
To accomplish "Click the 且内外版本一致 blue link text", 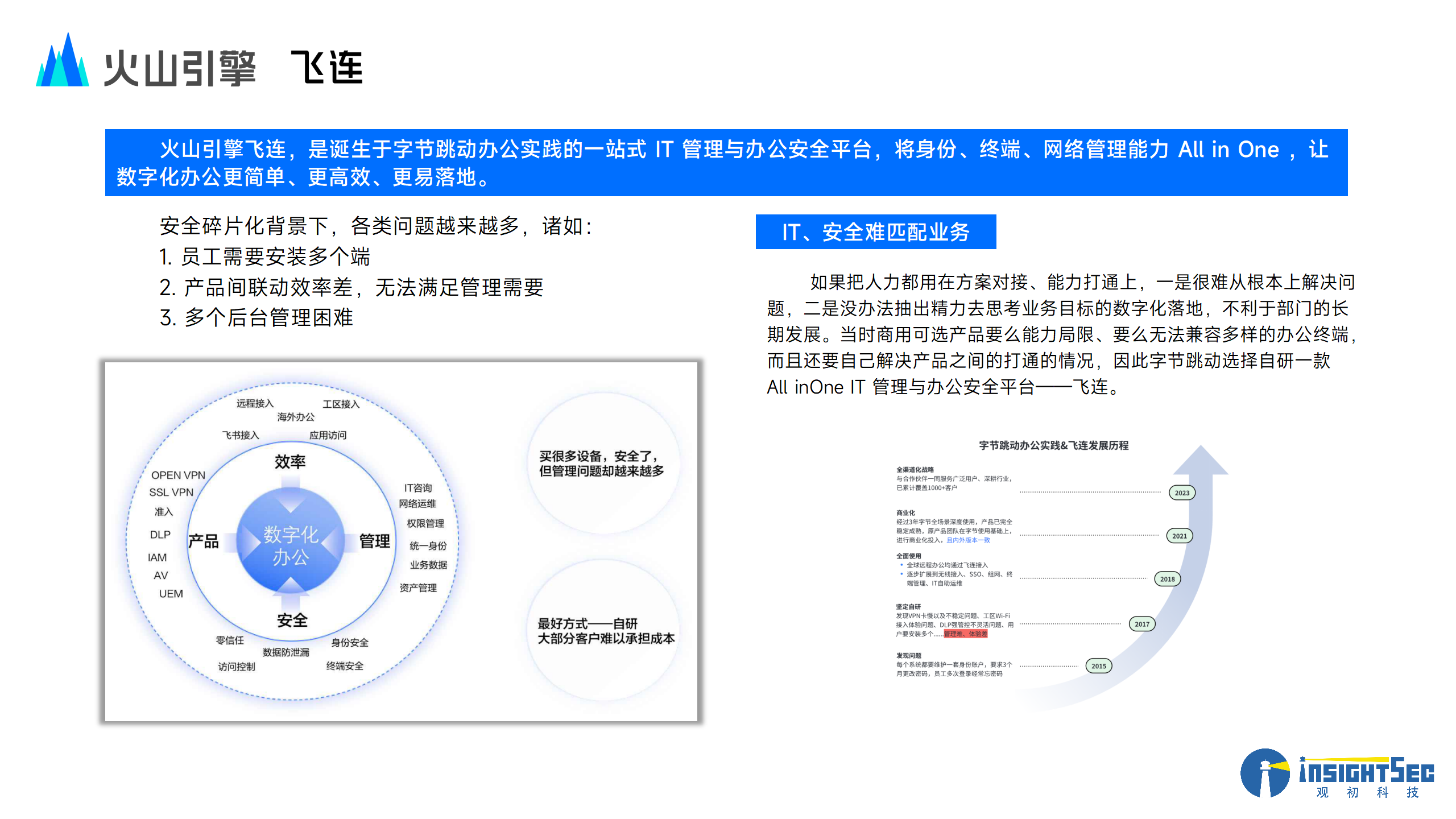I will (968, 540).
